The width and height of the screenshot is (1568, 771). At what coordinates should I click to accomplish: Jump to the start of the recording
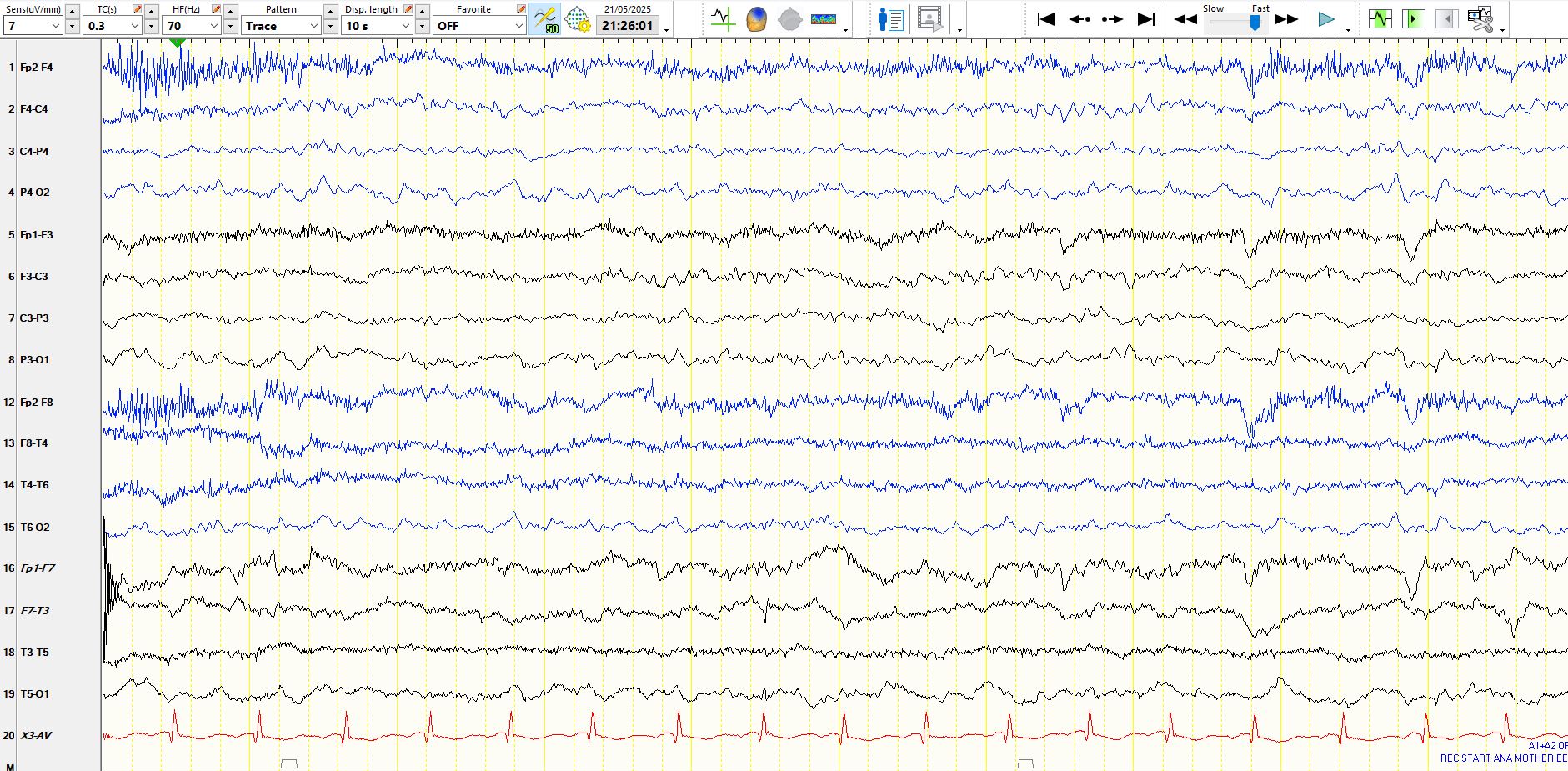pos(1045,19)
